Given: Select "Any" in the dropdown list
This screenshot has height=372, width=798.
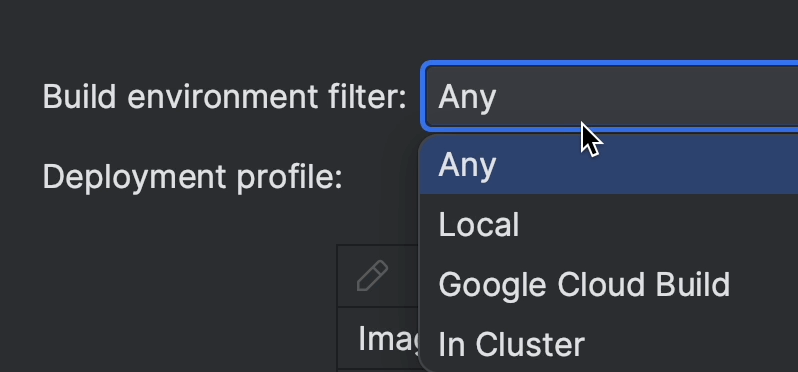Looking at the screenshot, I should click(x=609, y=164).
